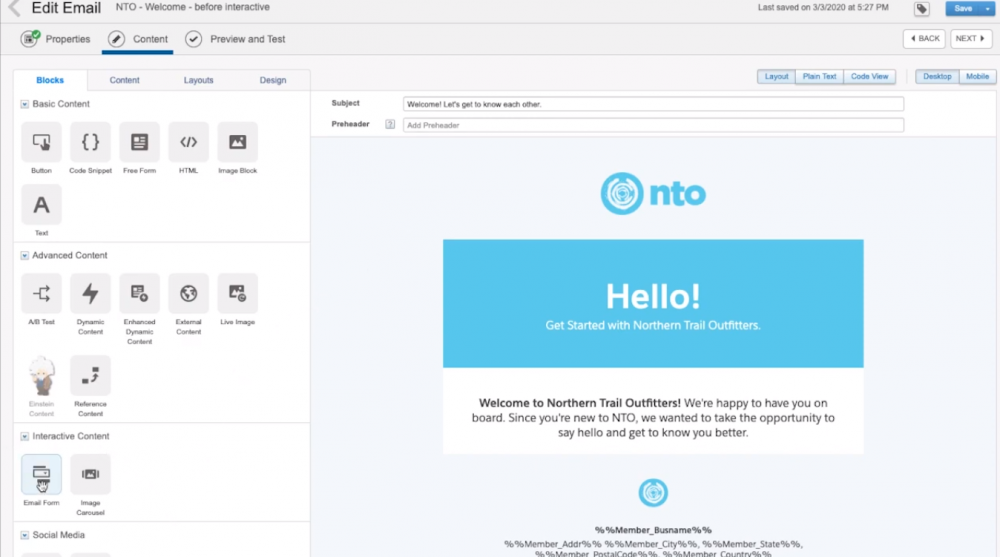The height and width of the screenshot is (557, 1000).
Task: Open the Properties step
Action: [55, 39]
